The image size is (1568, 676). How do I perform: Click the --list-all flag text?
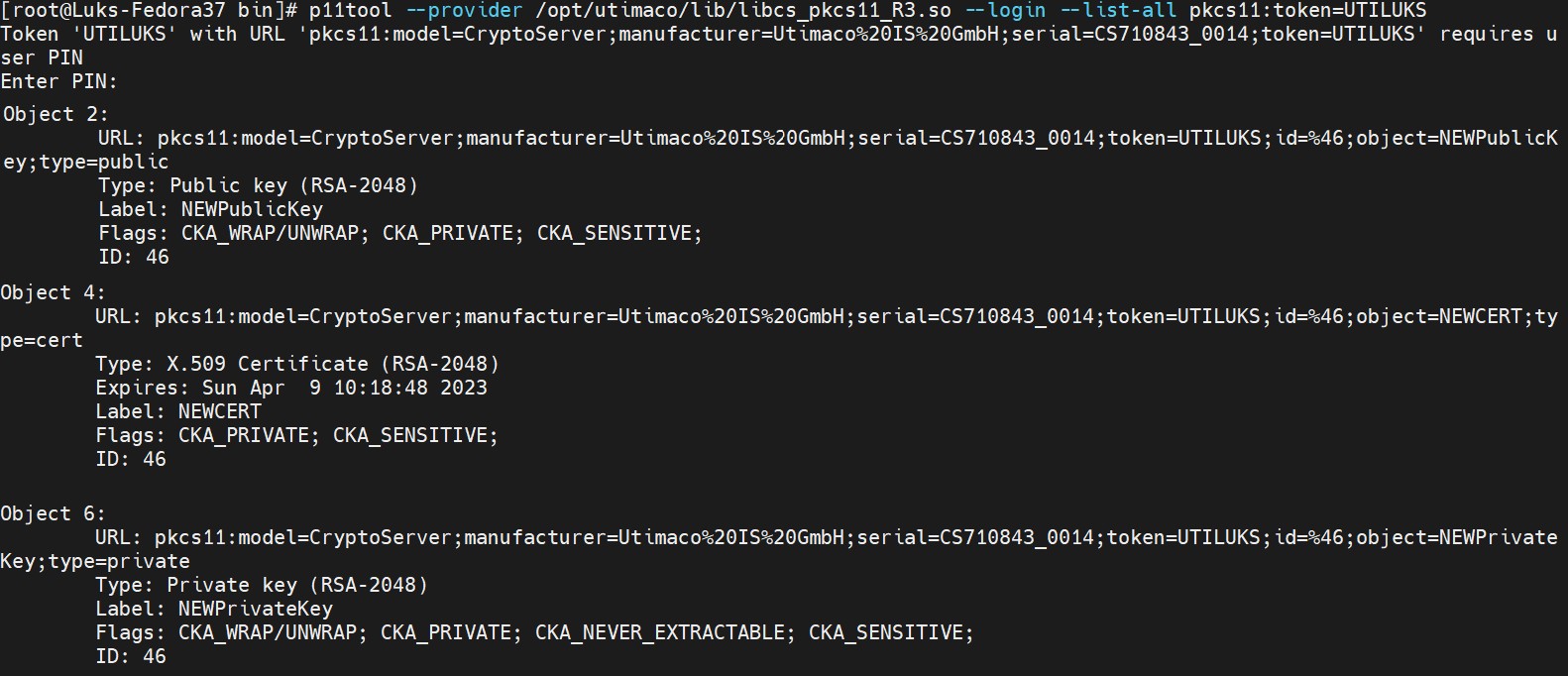(x=1118, y=11)
